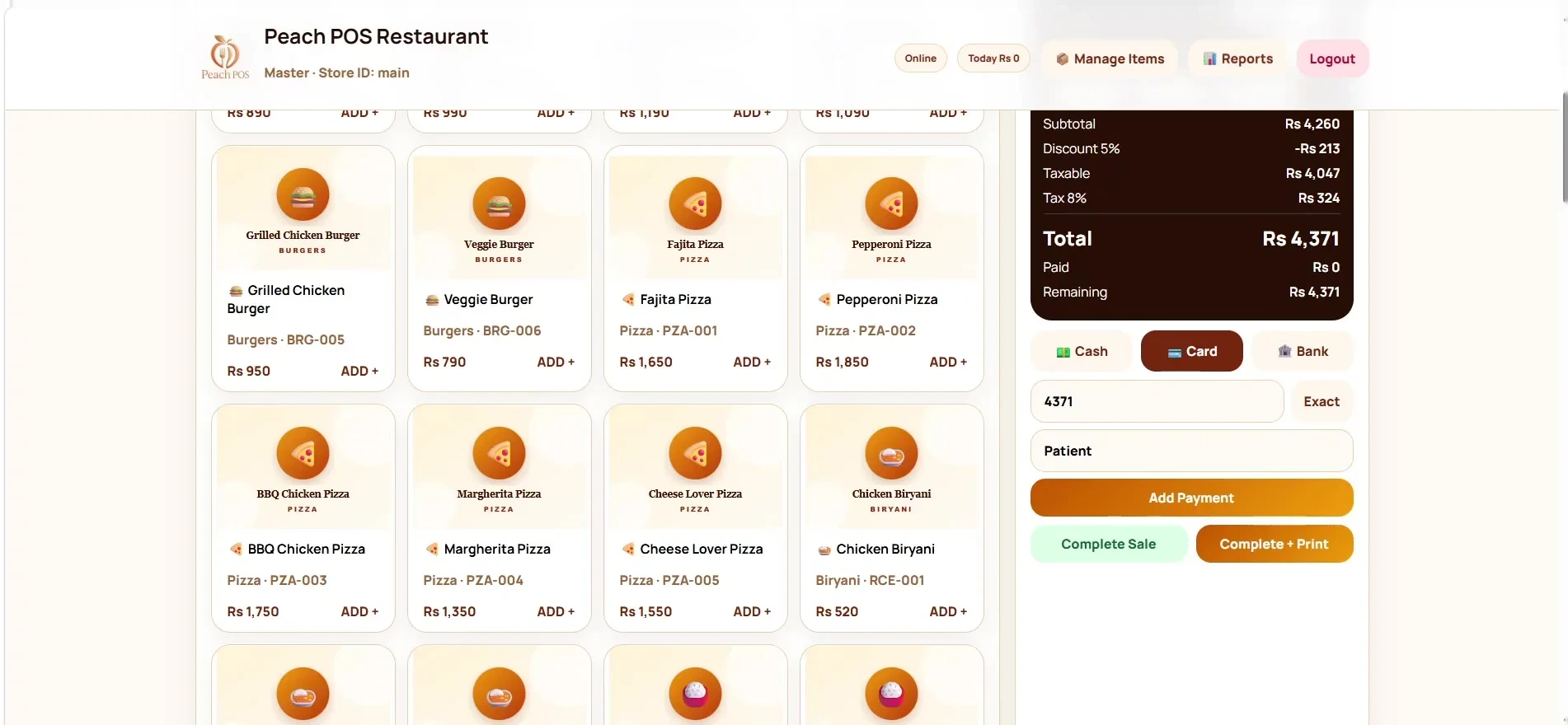Fill exact amount with Exact button
Image resolution: width=1568 pixels, height=725 pixels.
coord(1322,401)
